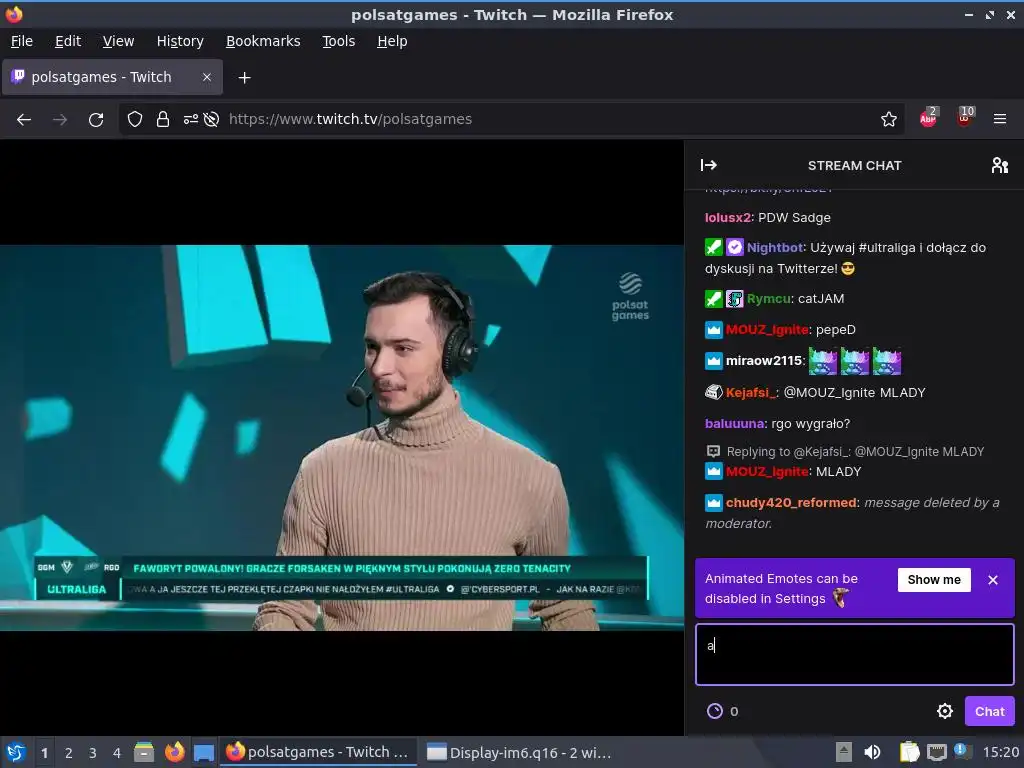Reload the current page
Screen dimensions: 1024x768
pos(96,120)
